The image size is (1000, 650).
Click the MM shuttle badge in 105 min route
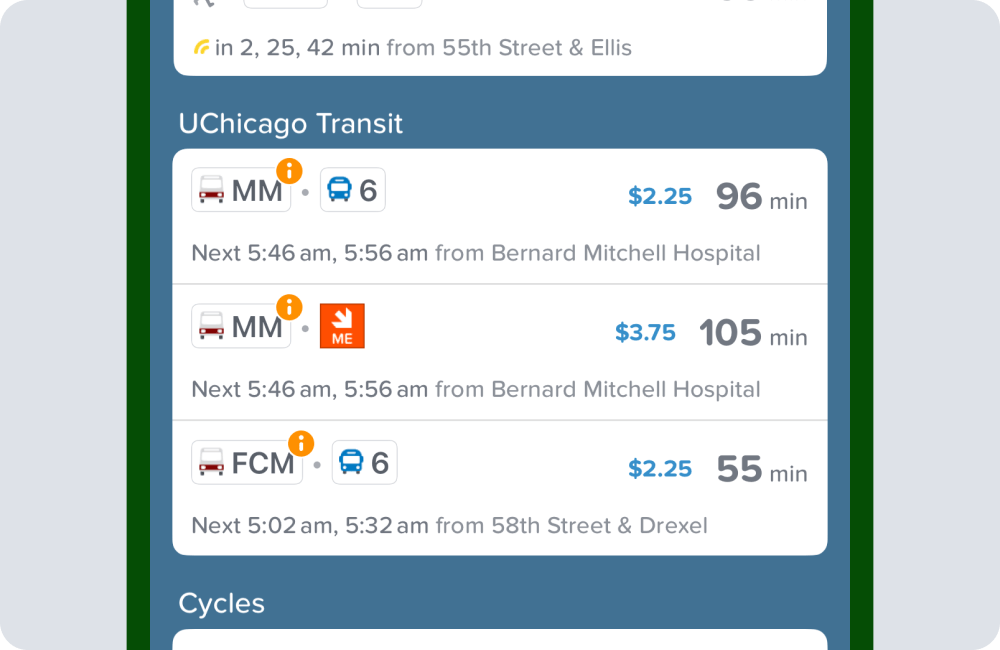click(x=241, y=326)
